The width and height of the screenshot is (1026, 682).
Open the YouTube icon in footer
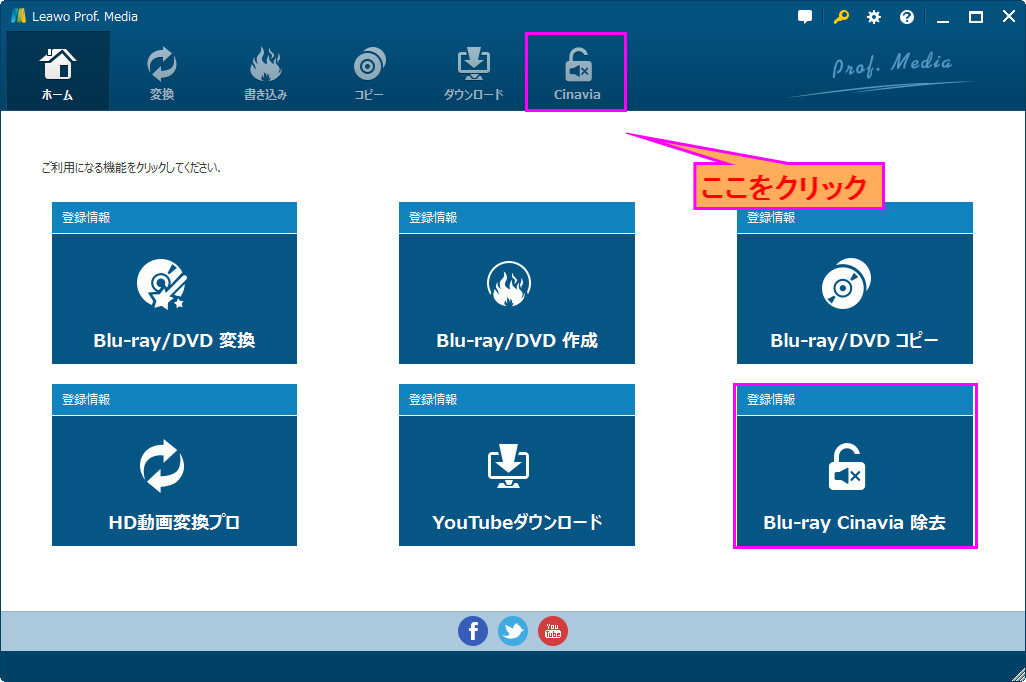(x=553, y=631)
